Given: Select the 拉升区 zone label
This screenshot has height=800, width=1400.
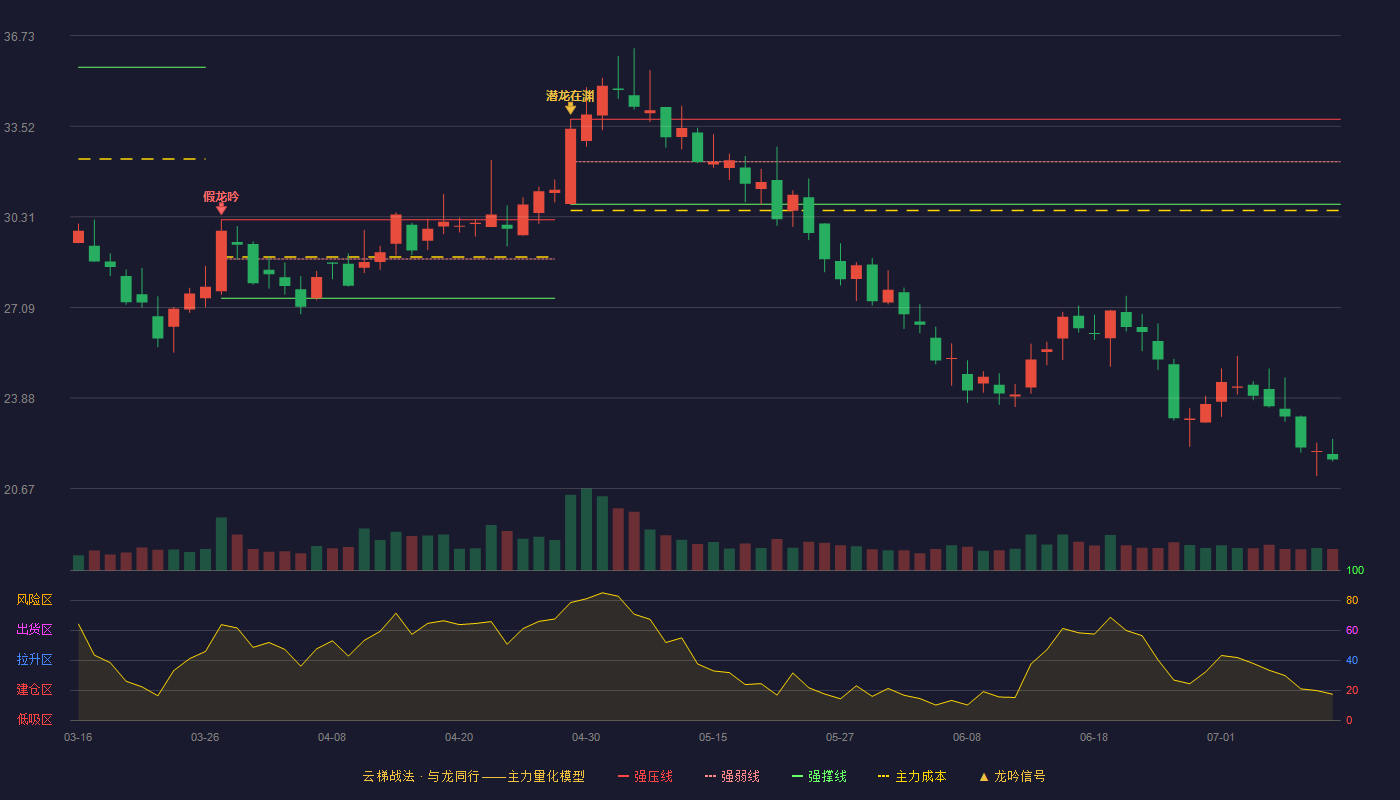Looking at the screenshot, I should pyautogui.click(x=35, y=660).
